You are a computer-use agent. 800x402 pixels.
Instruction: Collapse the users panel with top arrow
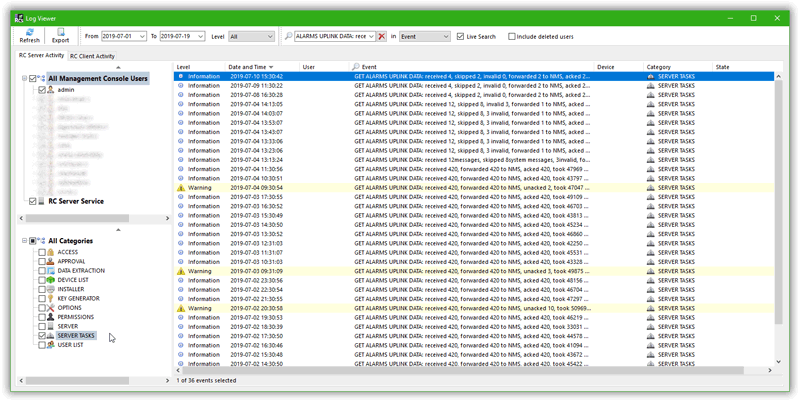click(118, 67)
